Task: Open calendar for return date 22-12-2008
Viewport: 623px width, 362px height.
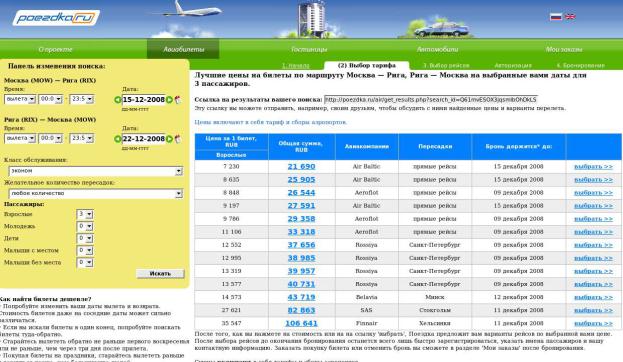Action: [x=178, y=139]
